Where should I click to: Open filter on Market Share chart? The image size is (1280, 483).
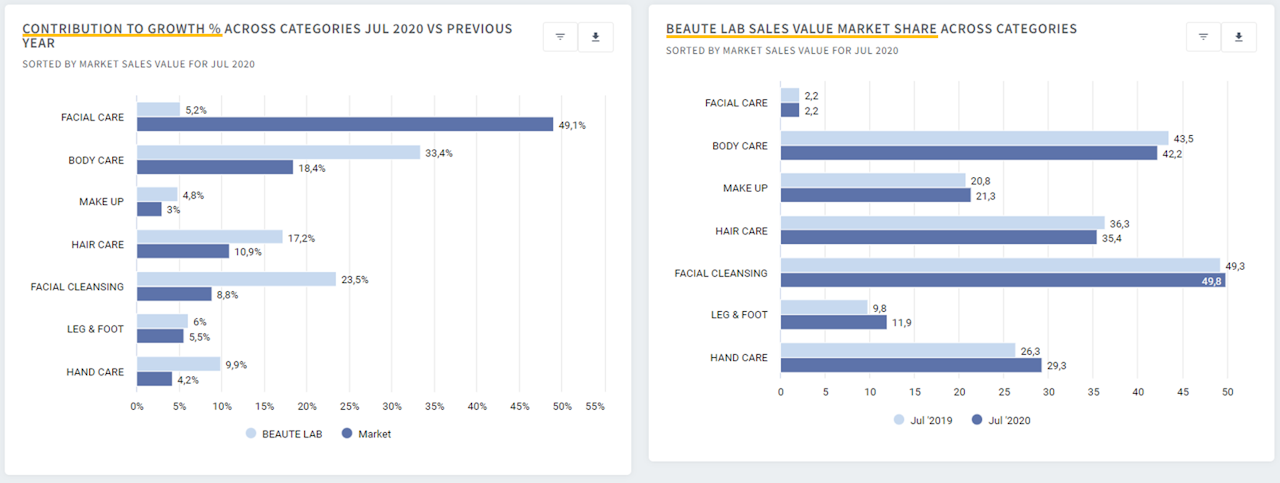(1203, 37)
